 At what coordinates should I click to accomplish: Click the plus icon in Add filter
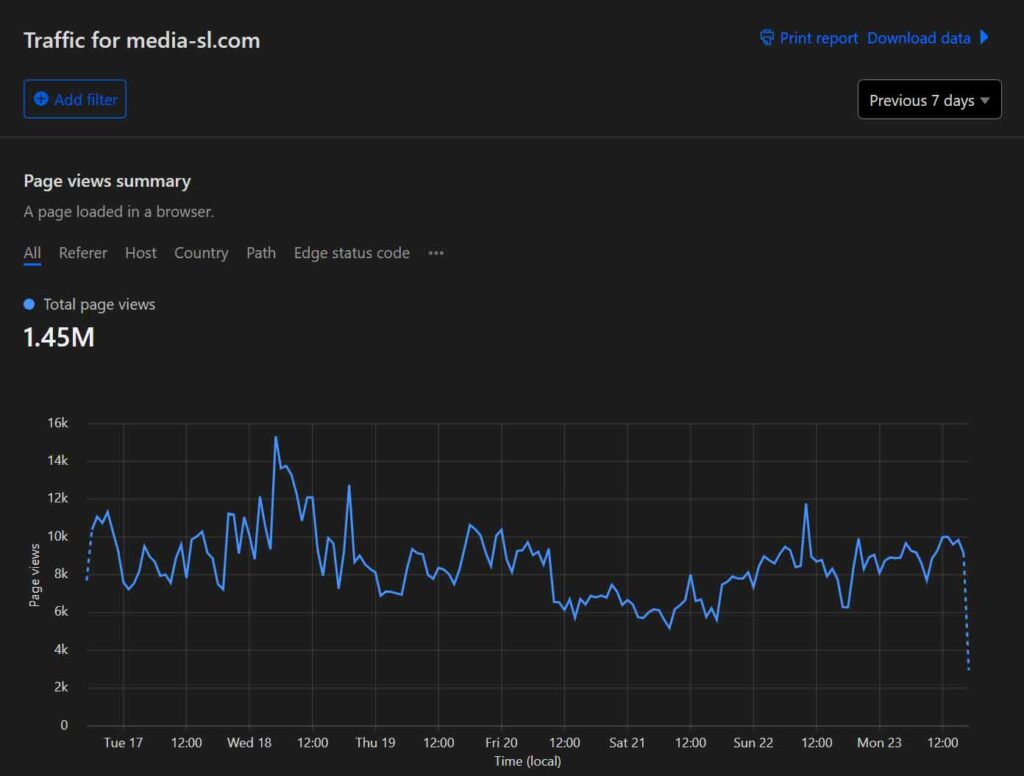pos(41,99)
